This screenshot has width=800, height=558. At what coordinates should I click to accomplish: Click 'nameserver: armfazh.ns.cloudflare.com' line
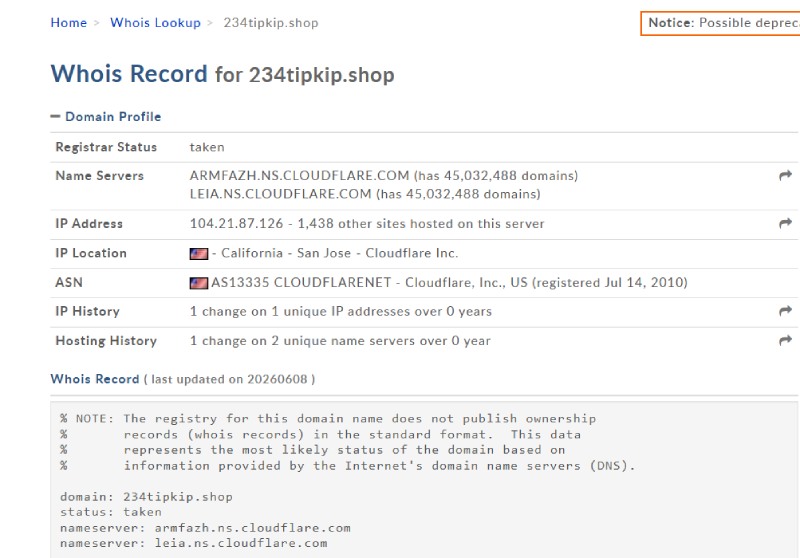205,528
